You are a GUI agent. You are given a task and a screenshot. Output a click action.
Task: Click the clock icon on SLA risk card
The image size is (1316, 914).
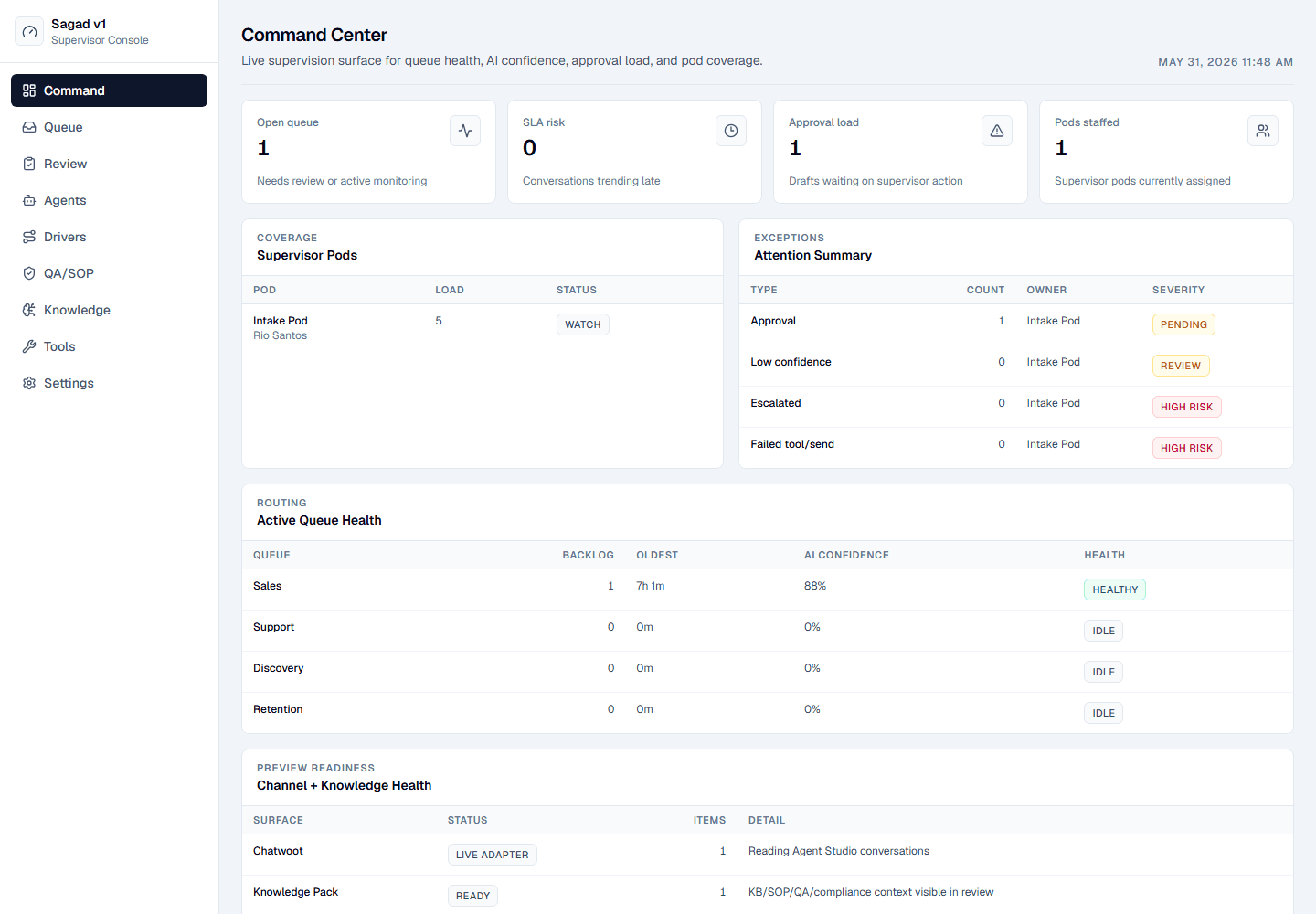pyautogui.click(x=731, y=131)
